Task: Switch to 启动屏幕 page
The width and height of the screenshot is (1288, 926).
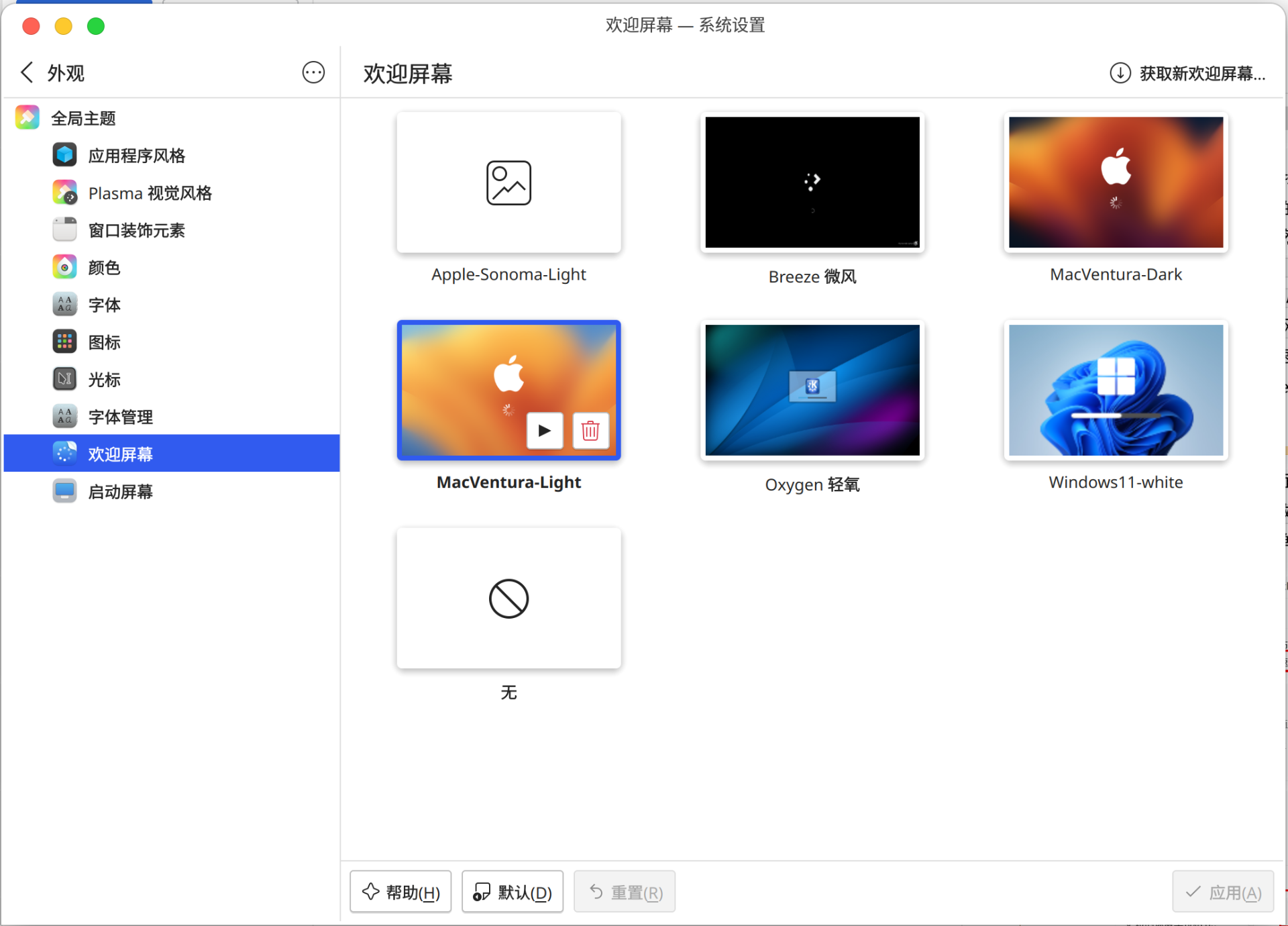Action: [121, 492]
